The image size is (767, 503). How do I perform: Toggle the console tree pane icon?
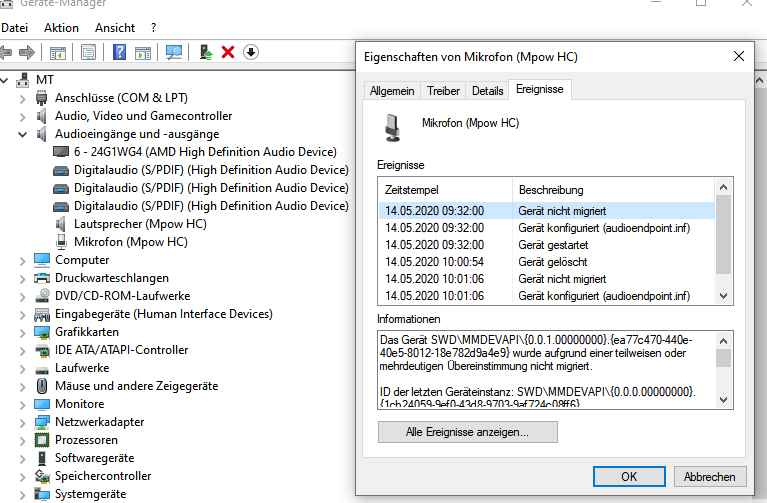tap(58, 52)
